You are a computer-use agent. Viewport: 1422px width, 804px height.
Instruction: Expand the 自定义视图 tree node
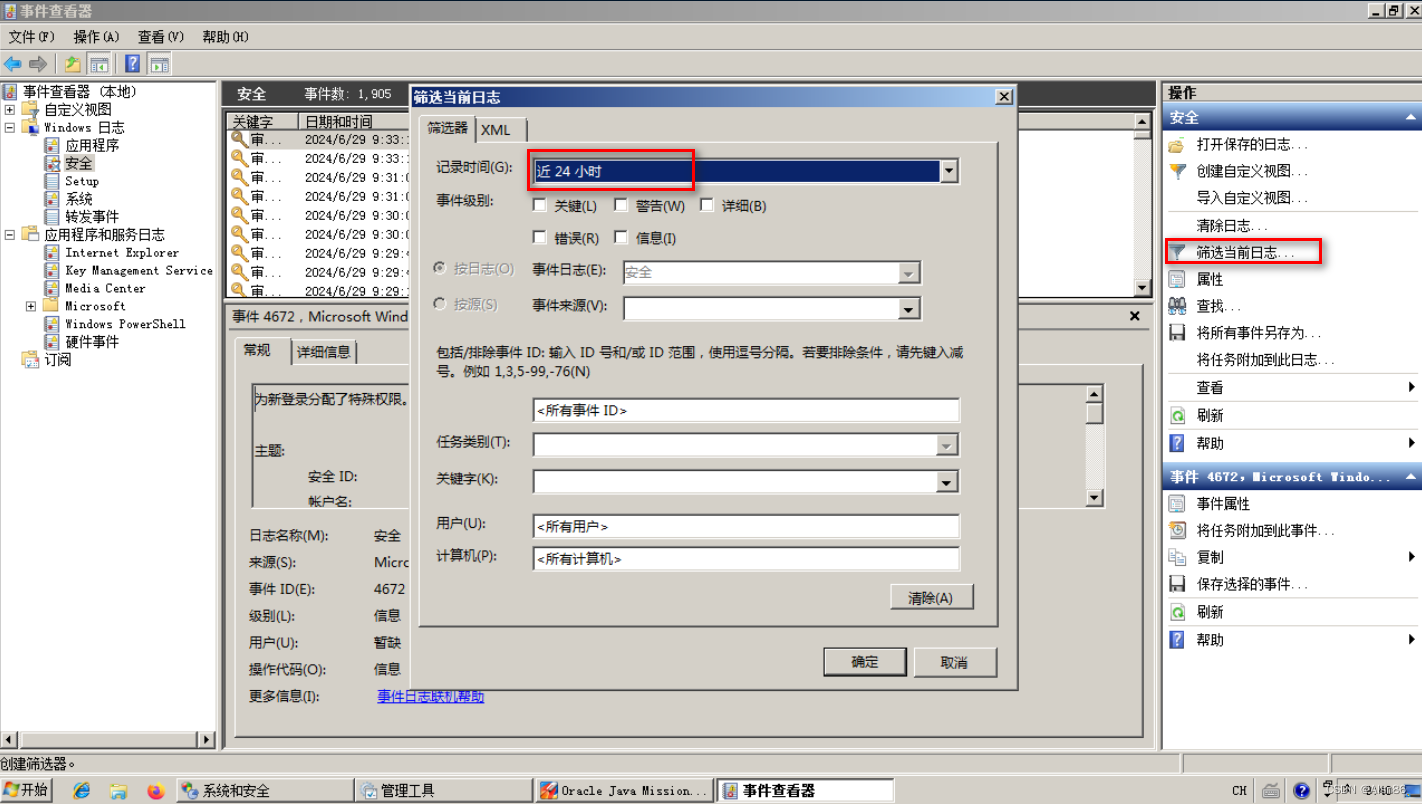(x=10, y=110)
